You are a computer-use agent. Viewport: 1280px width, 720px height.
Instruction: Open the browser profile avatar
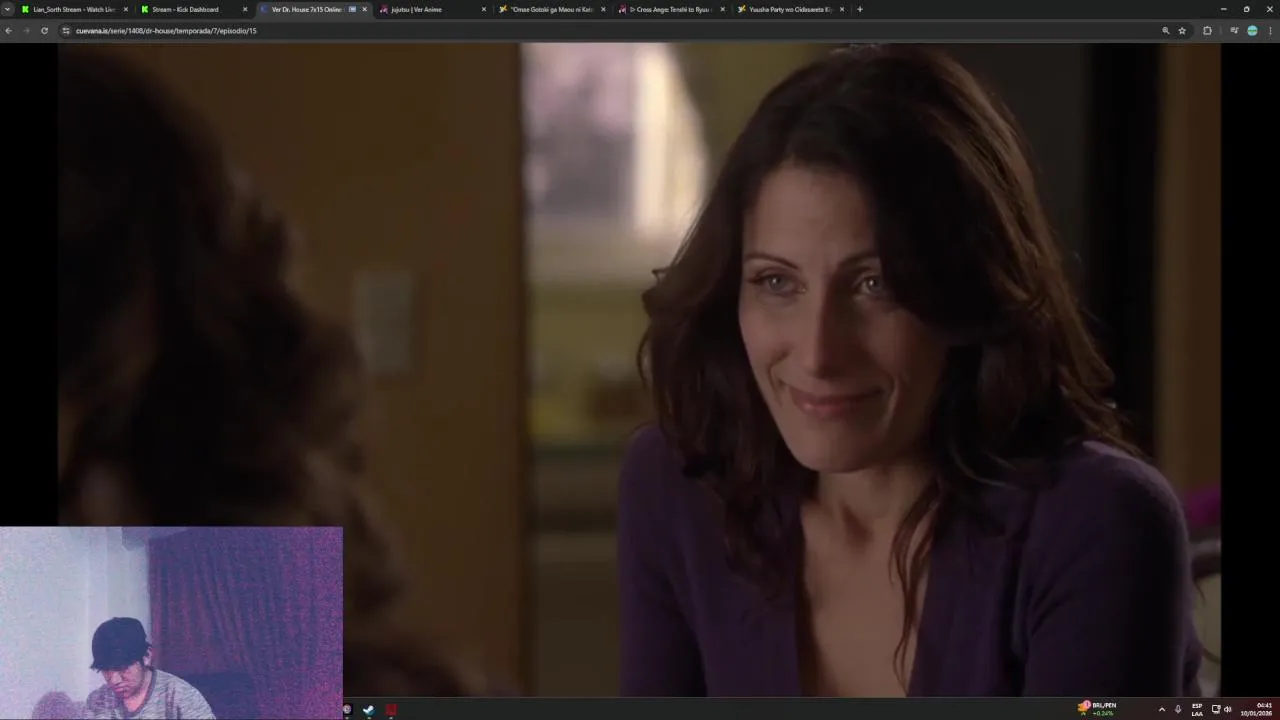pyautogui.click(x=1252, y=31)
